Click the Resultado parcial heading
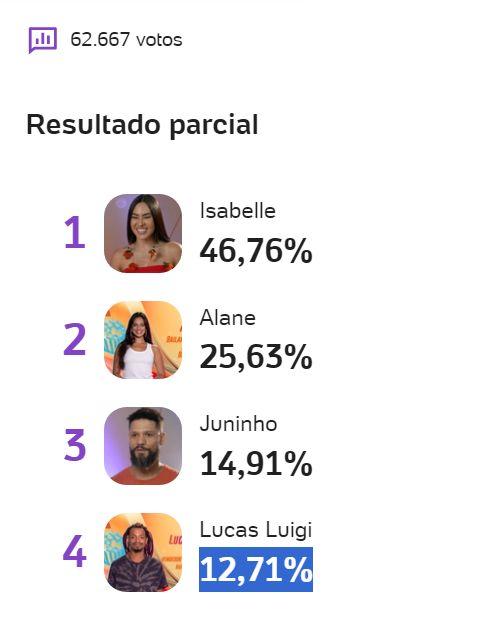 142,125
